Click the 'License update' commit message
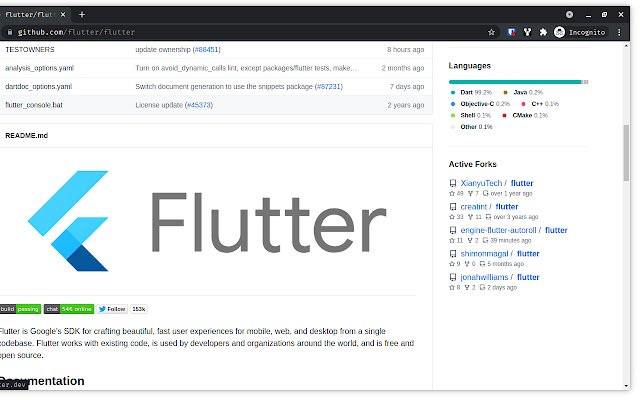The image size is (640, 400). [x=159, y=105]
